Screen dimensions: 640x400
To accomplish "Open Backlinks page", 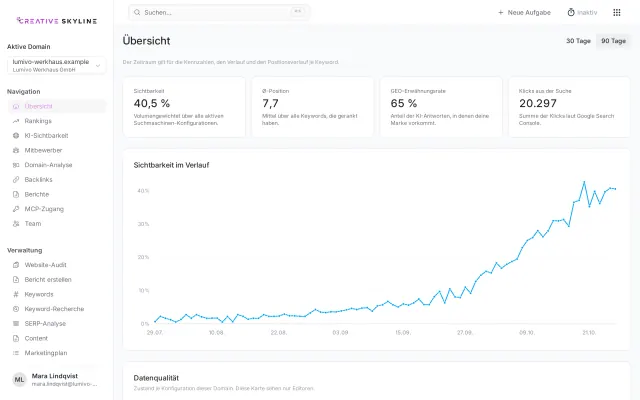I will tap(57, 180).
